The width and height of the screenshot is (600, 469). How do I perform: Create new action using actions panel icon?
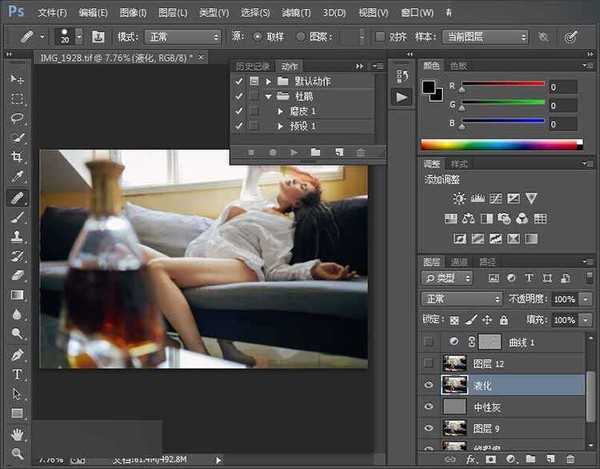(338, 152)
